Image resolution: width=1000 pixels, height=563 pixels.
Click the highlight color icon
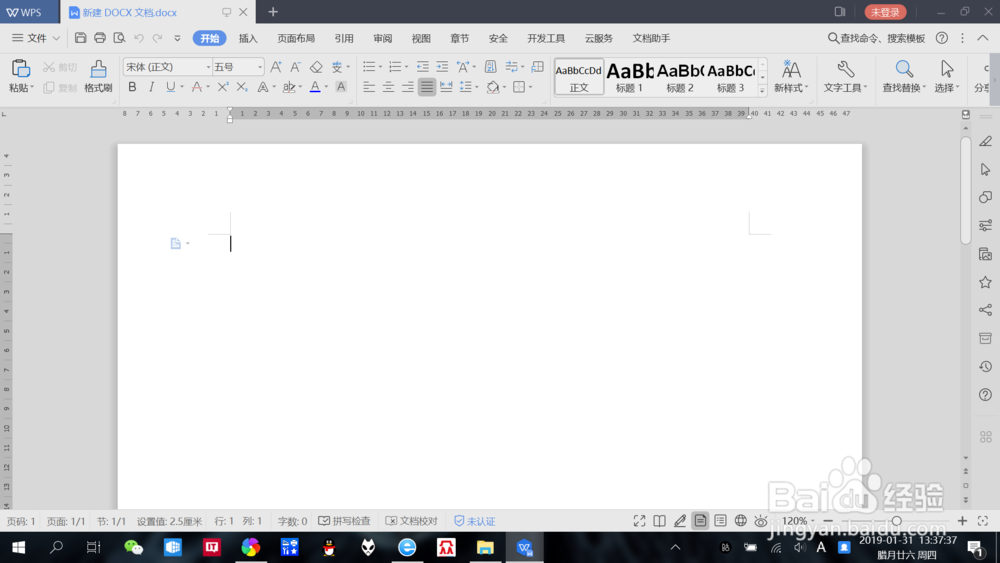click(x=290, y=87)
